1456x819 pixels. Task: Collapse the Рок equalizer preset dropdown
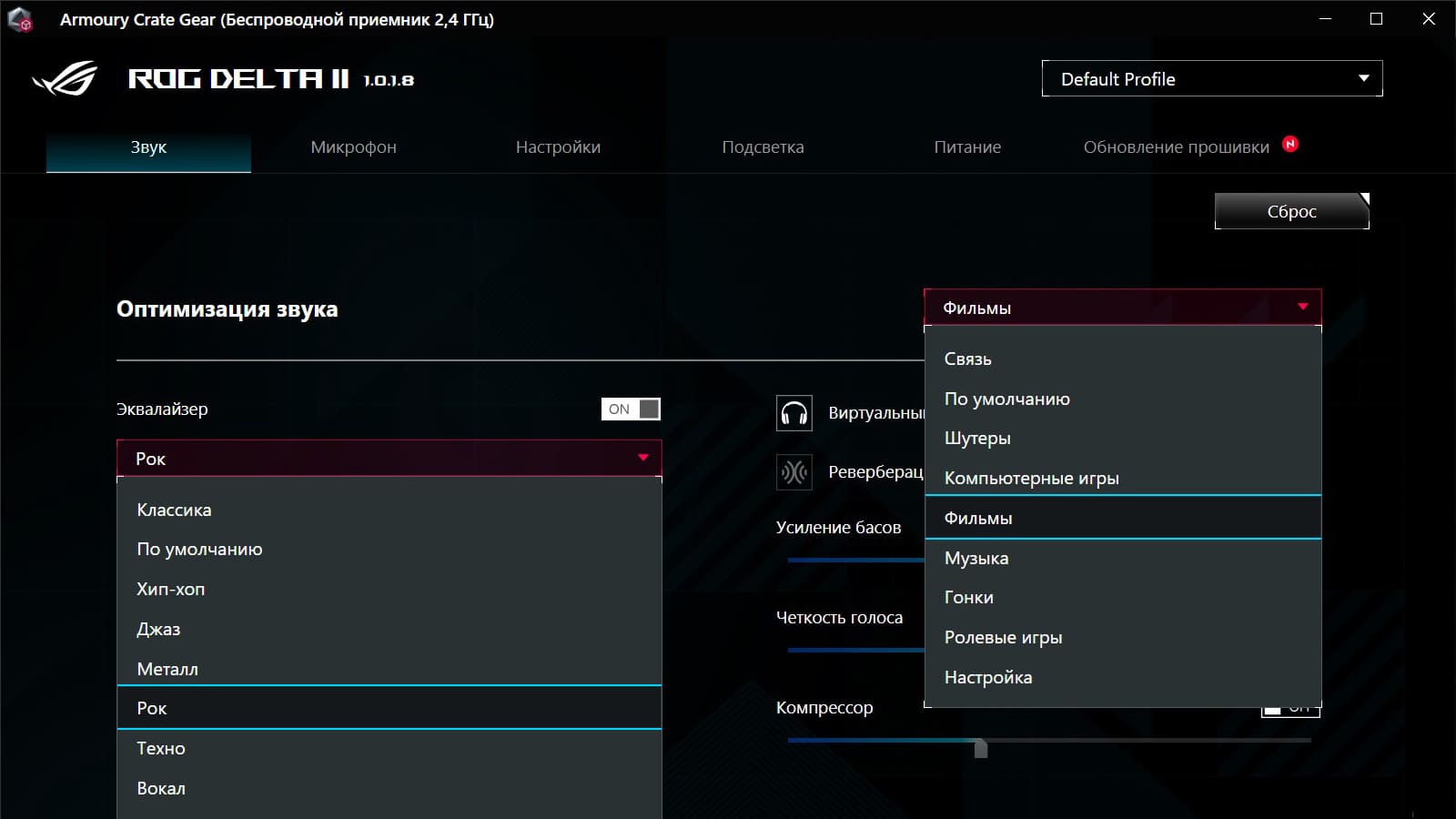click(x=389, y=459)
